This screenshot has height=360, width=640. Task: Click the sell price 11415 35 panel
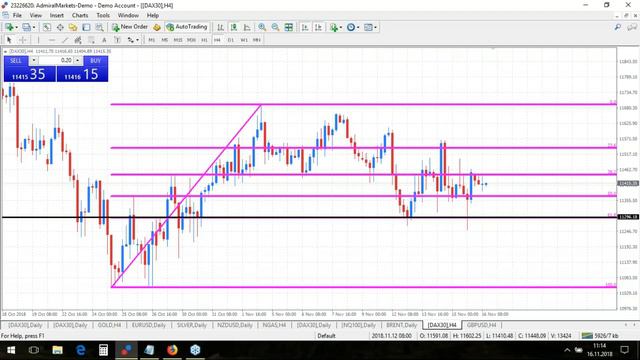29,74
